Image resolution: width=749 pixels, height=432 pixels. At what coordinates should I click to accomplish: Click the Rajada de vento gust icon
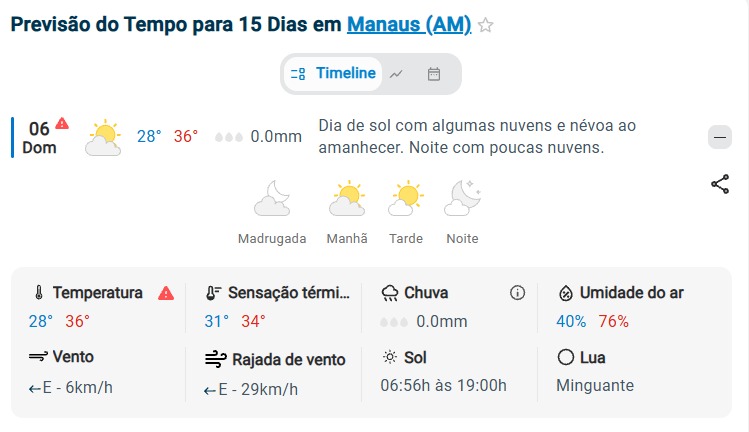click(x=215, y=359)
